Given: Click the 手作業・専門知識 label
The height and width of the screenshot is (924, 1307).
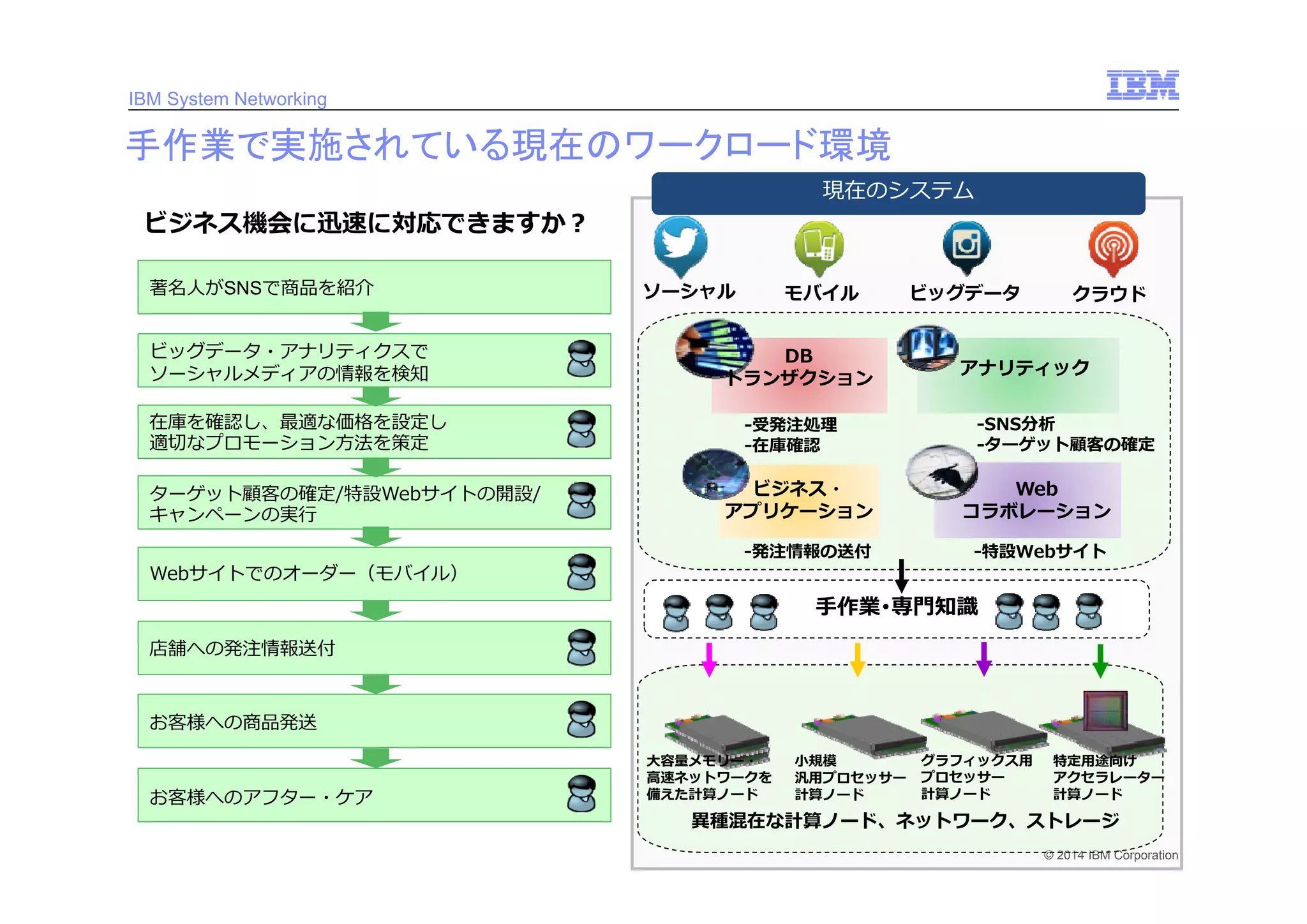Looking at the screenshot, I should 896,606.
